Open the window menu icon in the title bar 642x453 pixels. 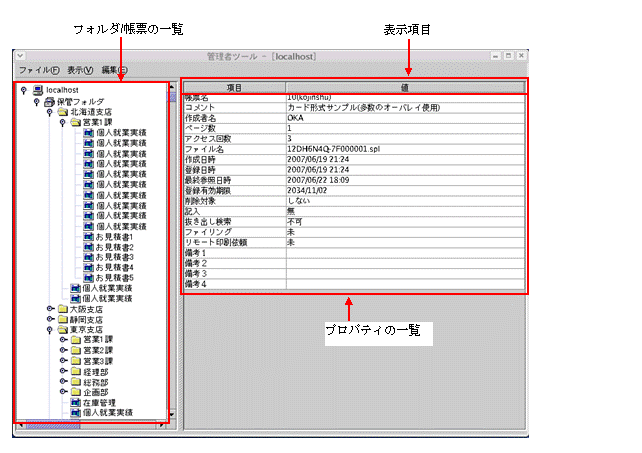coord(20,56)
